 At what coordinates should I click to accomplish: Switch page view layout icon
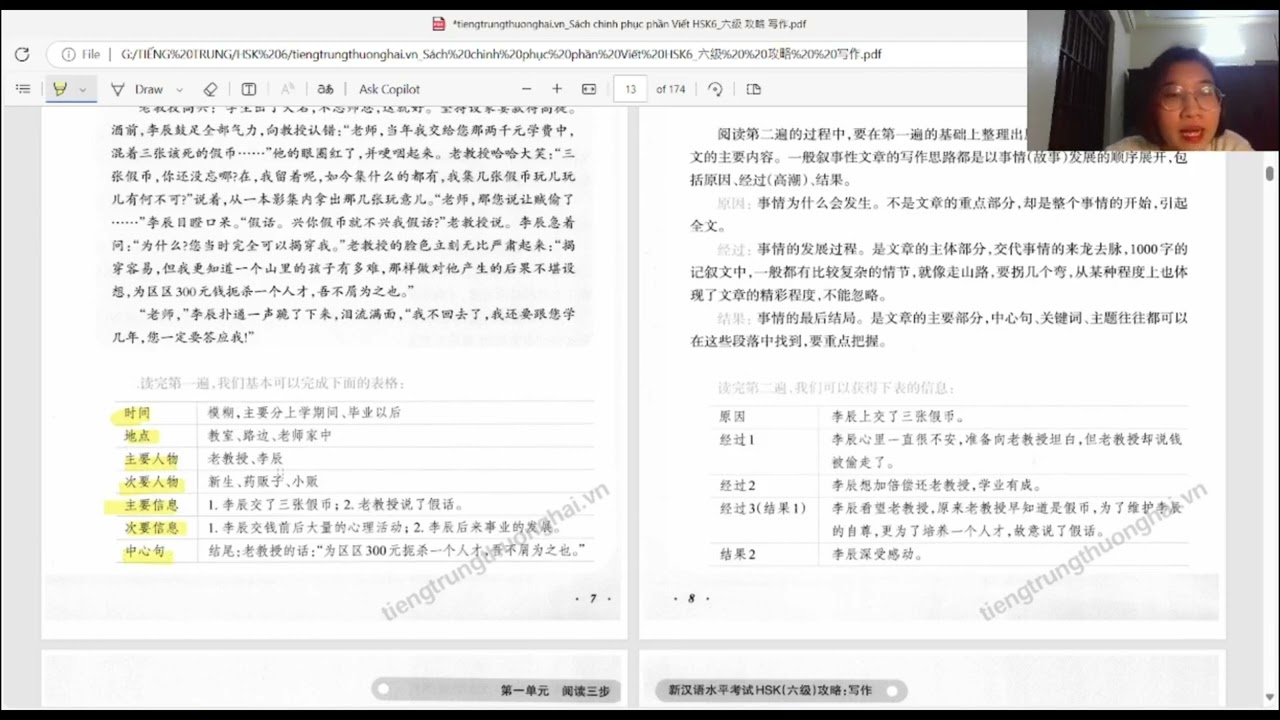pos(754,89)
